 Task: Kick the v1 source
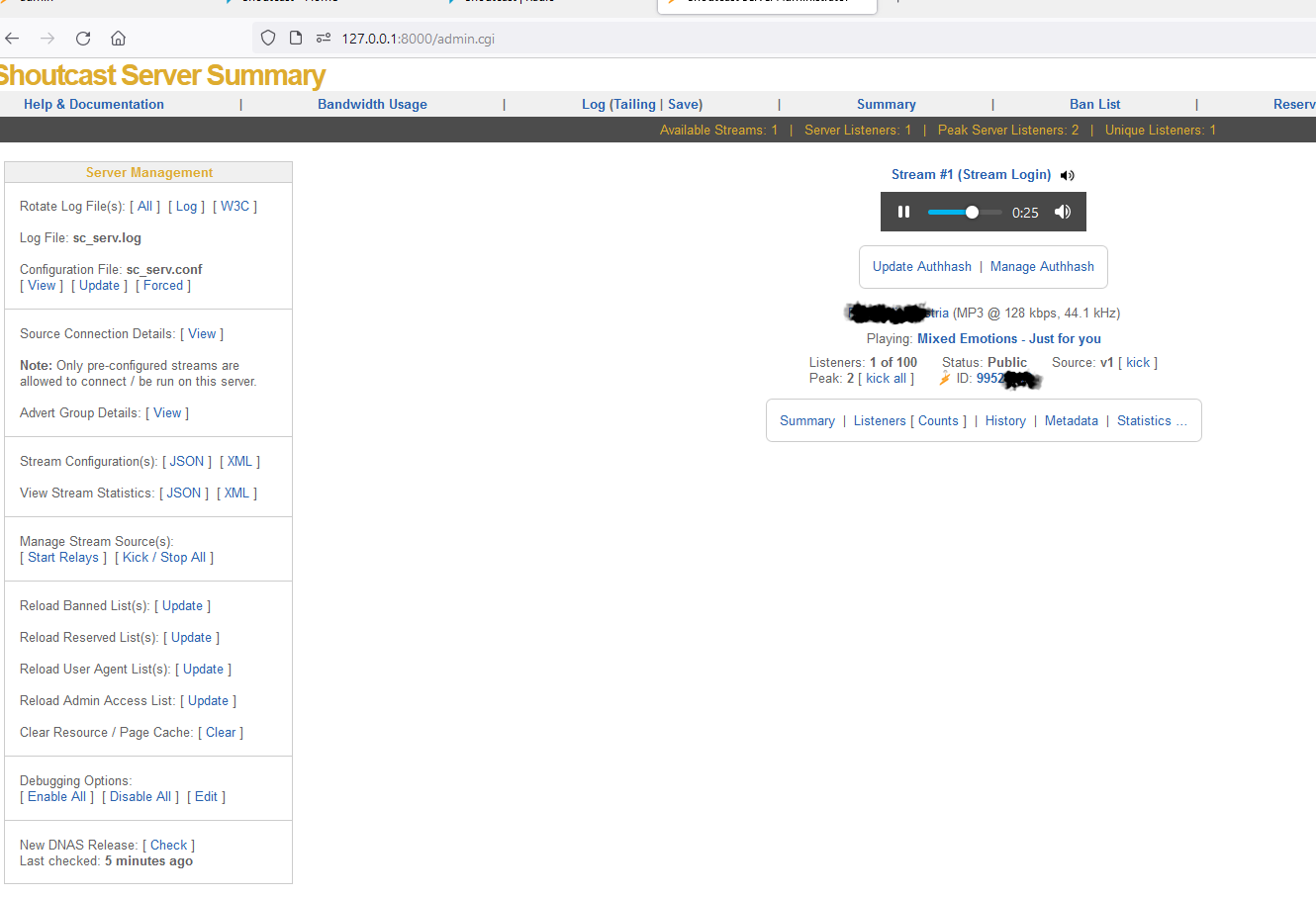(1138, 362)
